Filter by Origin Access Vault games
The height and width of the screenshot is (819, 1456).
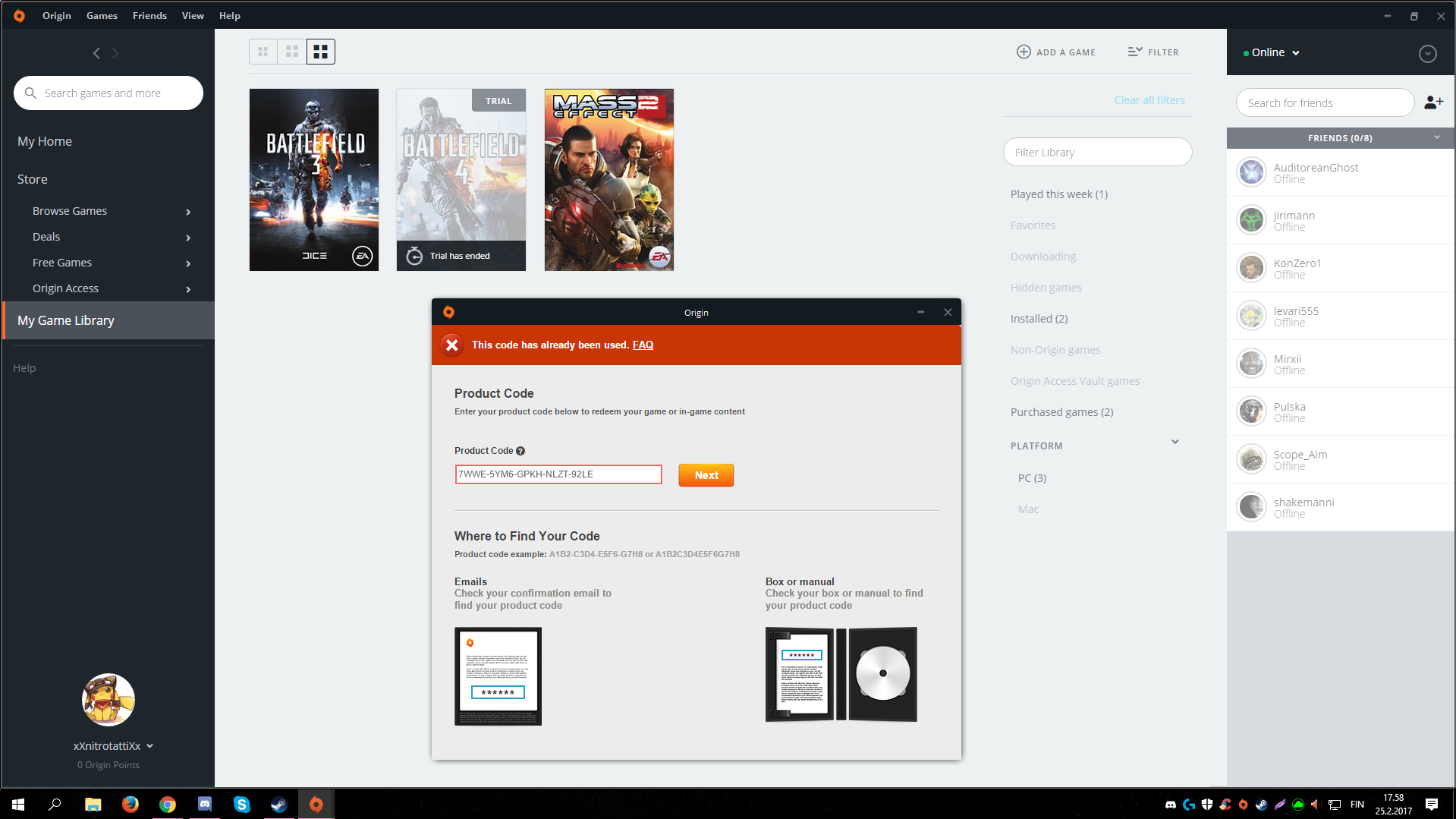click(x=1075, y=381)
